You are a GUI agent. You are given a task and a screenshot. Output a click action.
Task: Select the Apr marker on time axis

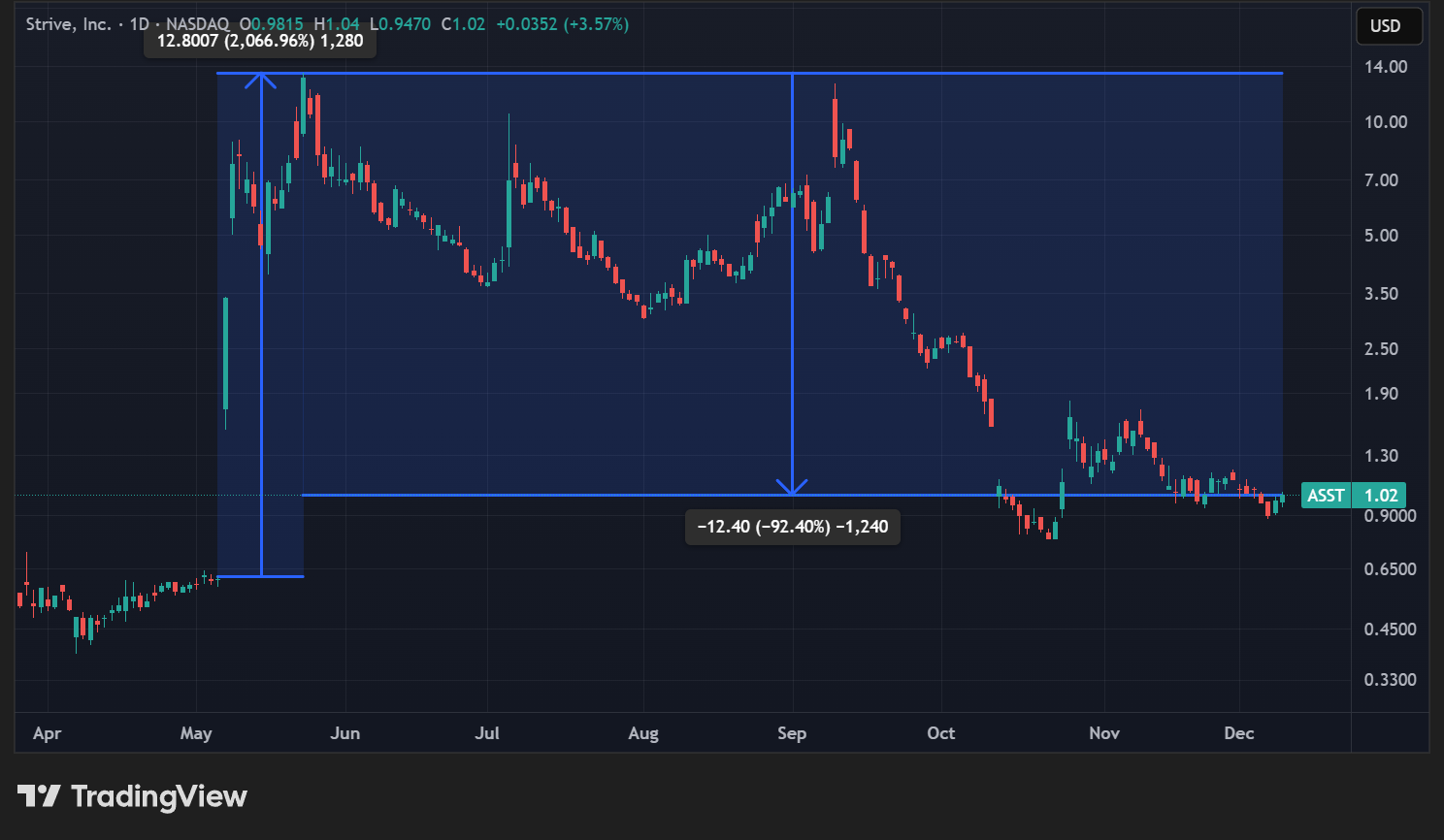(47, 733)
